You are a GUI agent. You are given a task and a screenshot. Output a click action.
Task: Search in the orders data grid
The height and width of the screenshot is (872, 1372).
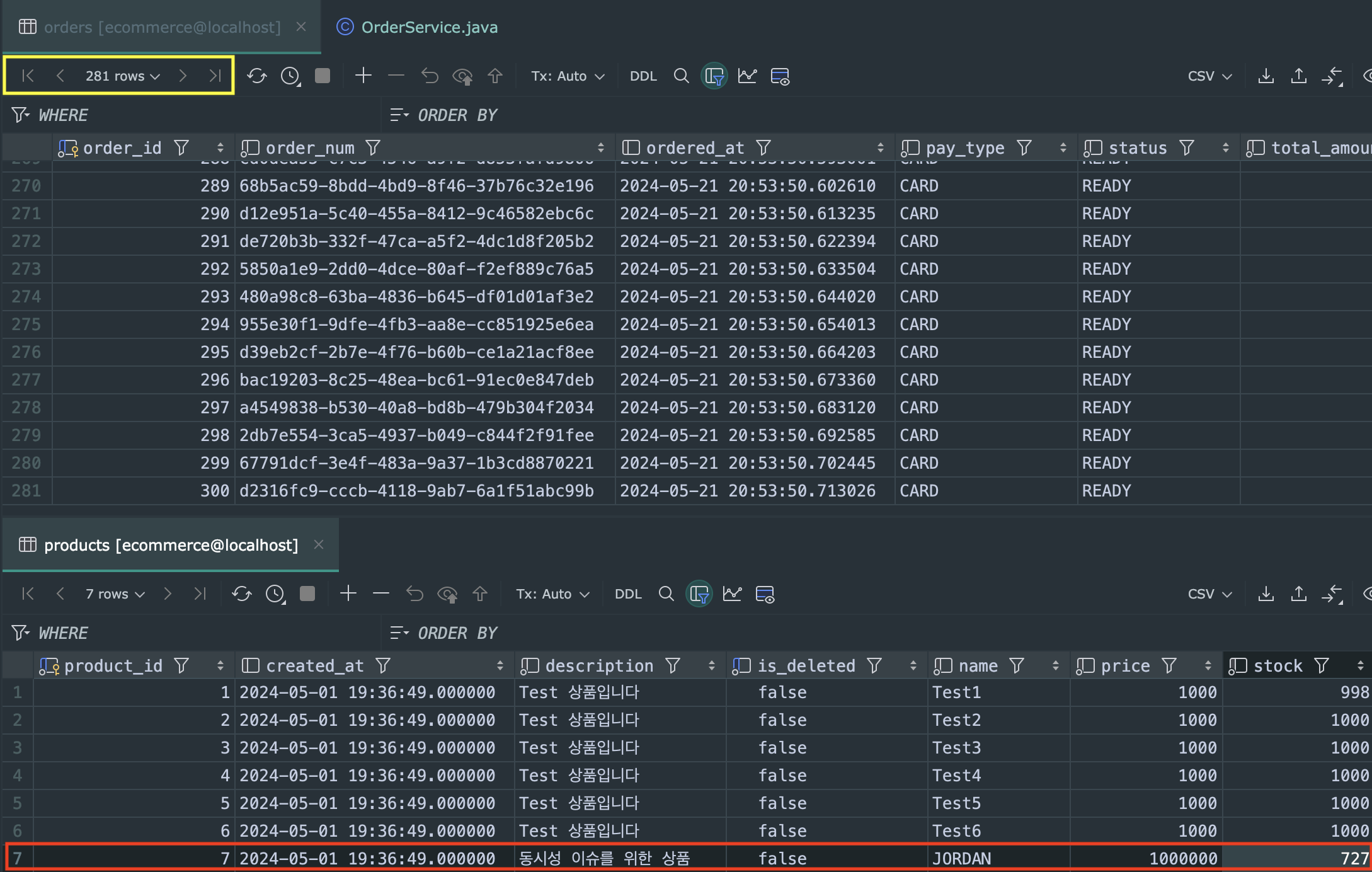[x=681, y=76]
